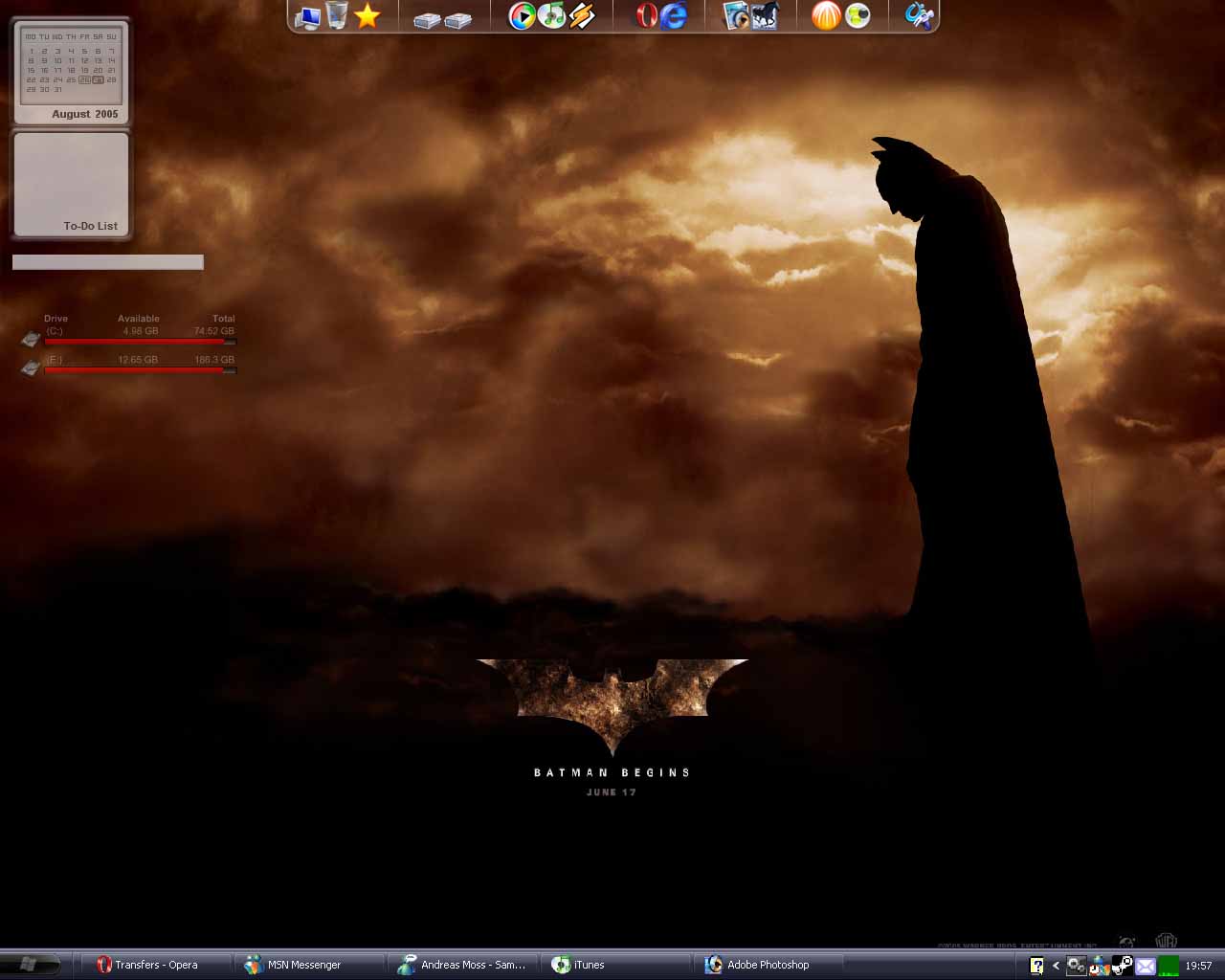The height and width of the screenshot is (980, 1225).
Task: Open the Photoshop eye icon in dock
Action: click(736, 15)
